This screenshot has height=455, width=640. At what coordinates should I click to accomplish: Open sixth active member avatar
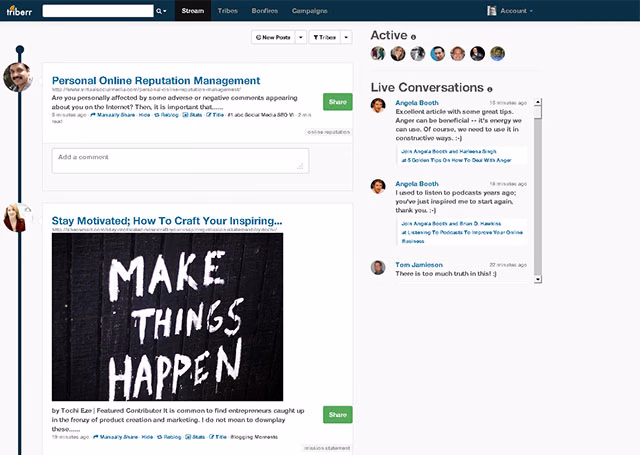coord(477,53)
